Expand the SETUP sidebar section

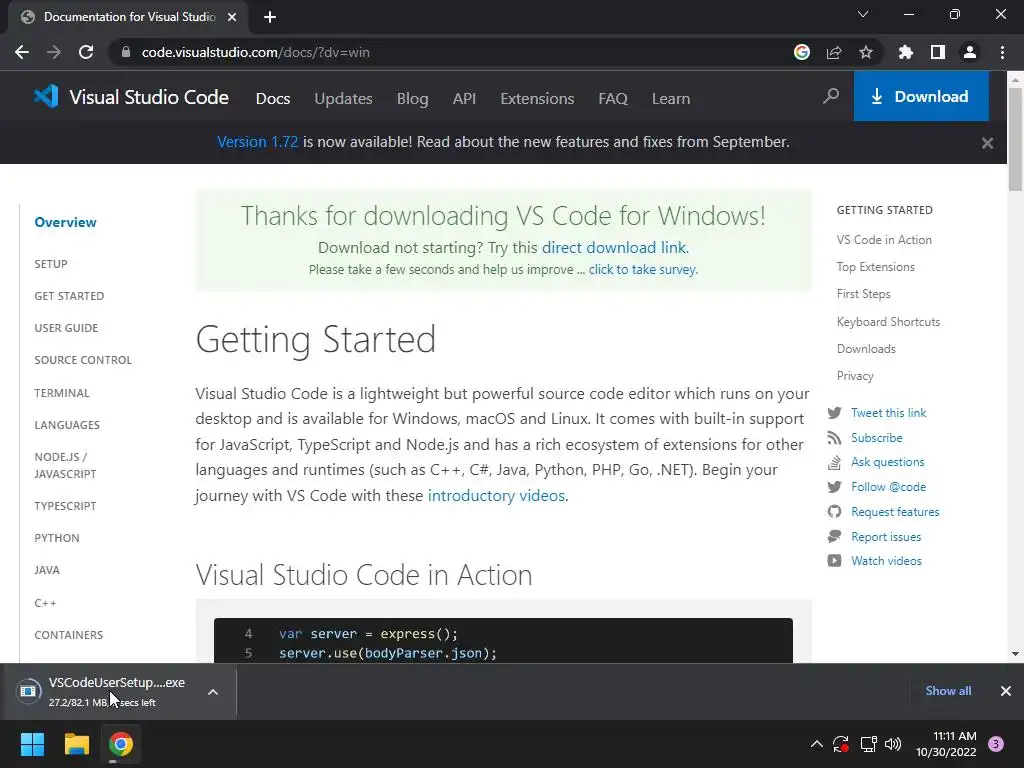(51, 264)
